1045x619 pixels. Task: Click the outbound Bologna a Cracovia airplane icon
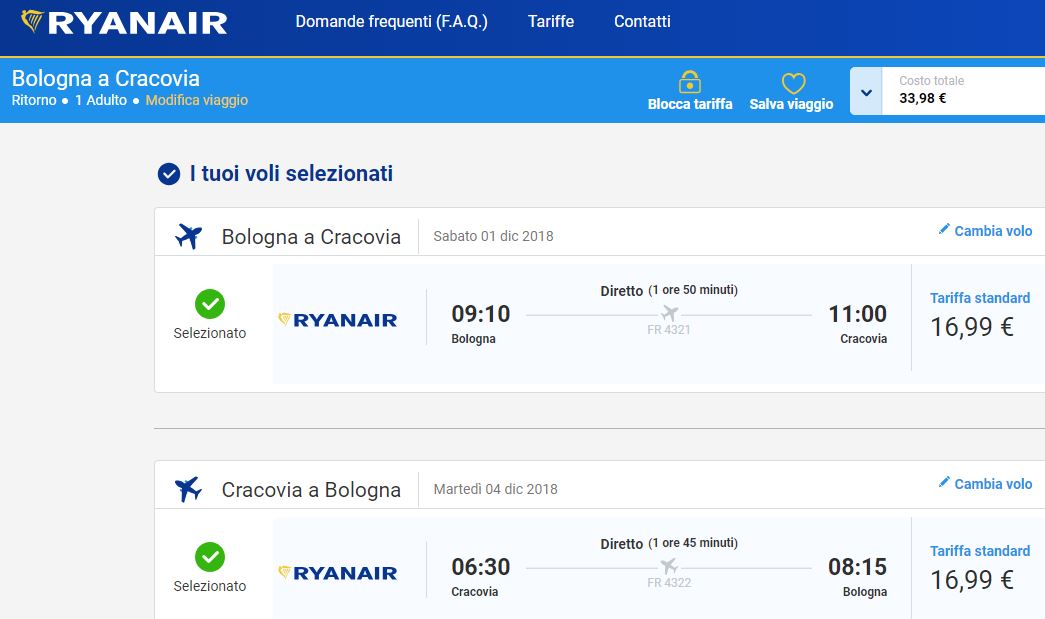pyautogui.click(x=188, y=236)
